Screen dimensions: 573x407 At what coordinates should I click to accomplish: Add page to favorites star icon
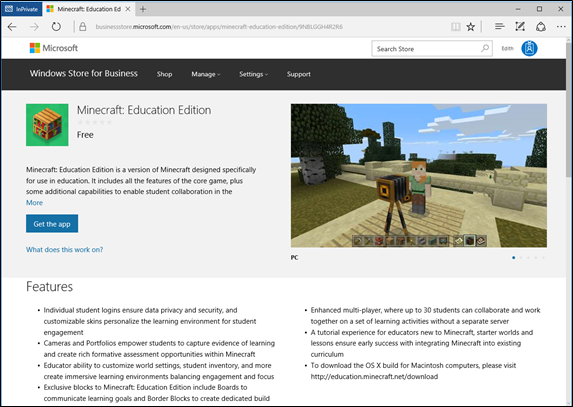click(x=471, y=27)
